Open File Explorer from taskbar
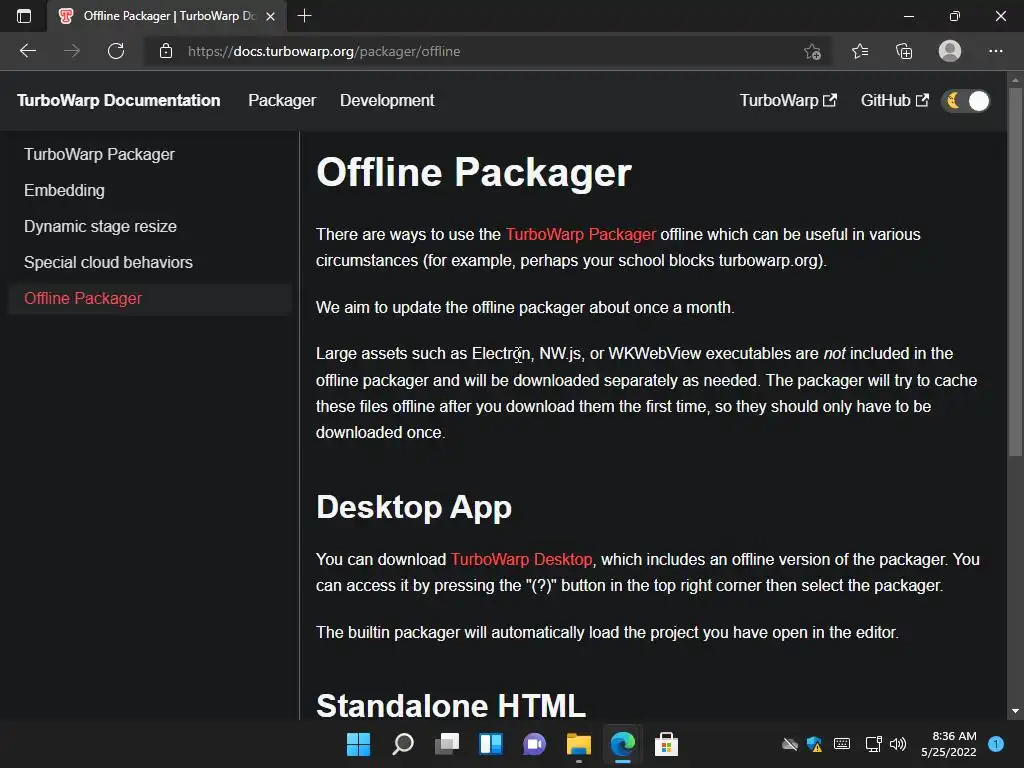 579,744
